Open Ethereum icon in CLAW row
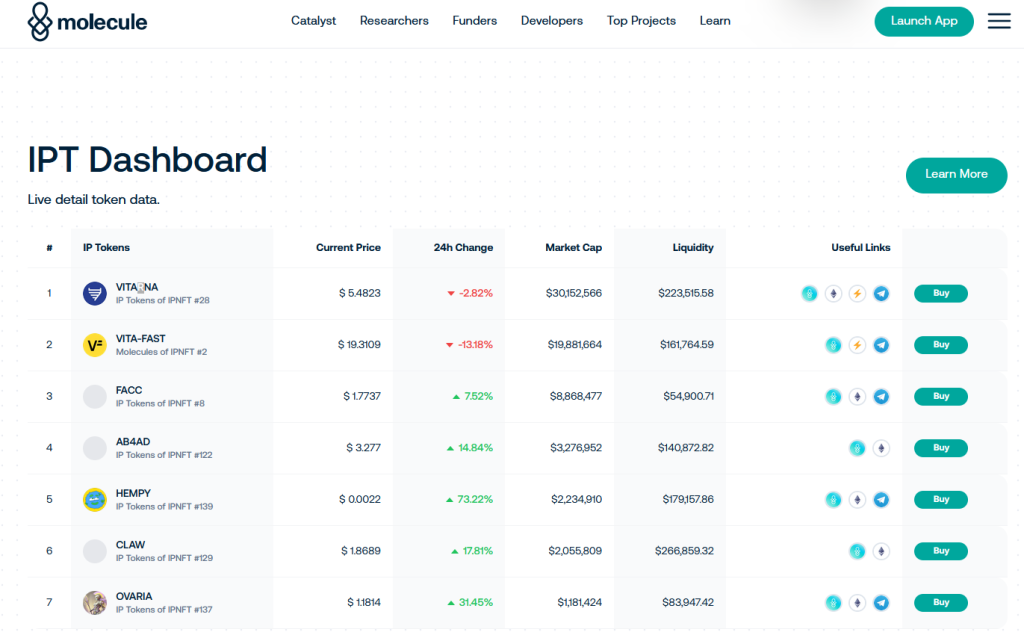 [881, 552]
